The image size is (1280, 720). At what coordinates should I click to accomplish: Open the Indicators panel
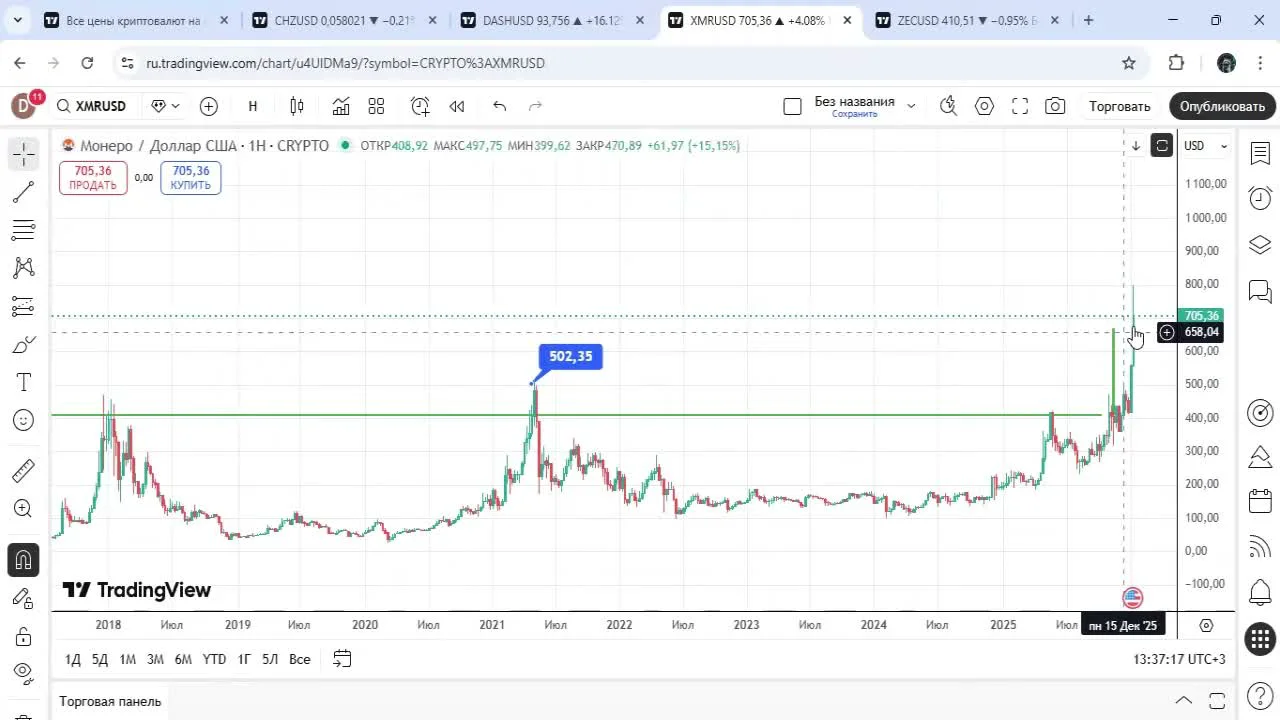(x=340, y=106)
